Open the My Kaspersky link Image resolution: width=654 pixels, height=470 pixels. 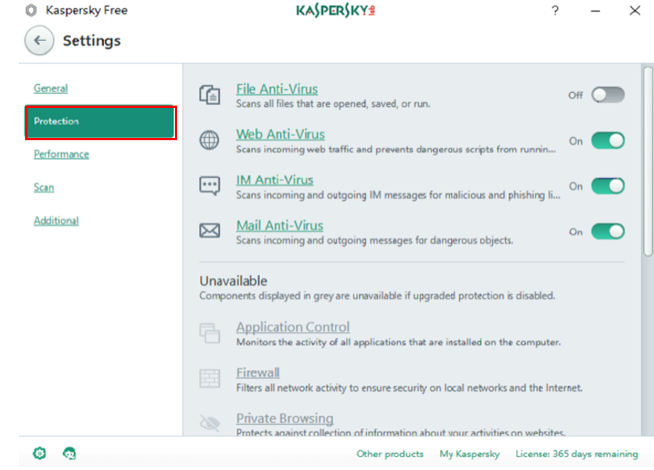click(x=469, y=454)
